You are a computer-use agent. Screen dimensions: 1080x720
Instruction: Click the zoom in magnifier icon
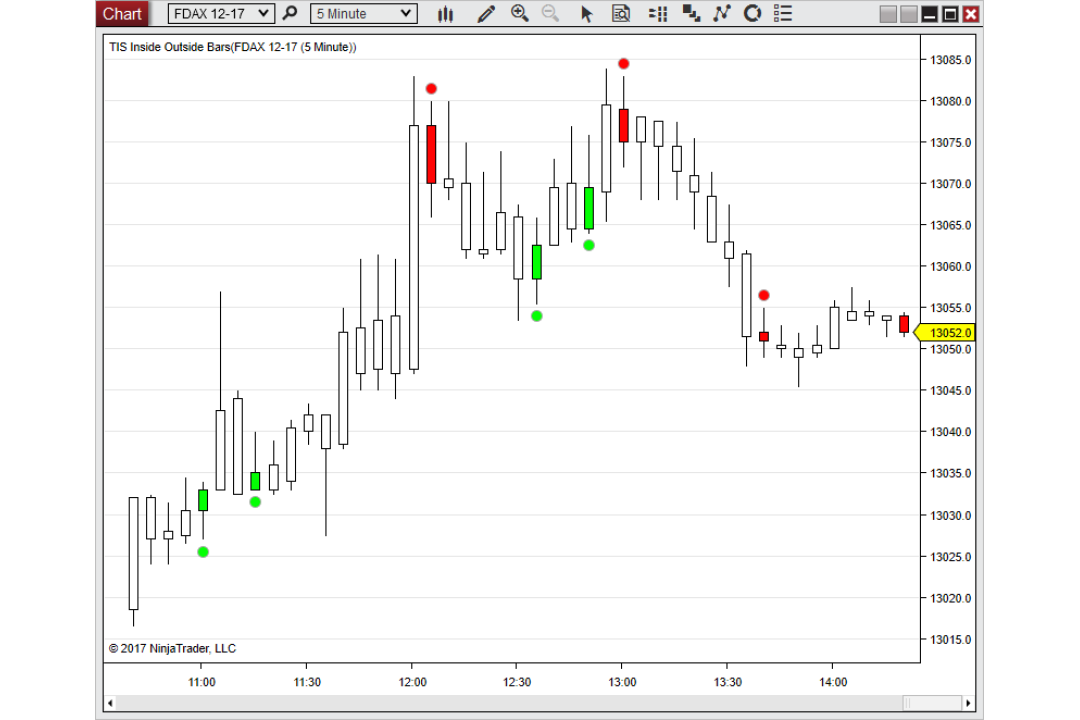(519, 13)
